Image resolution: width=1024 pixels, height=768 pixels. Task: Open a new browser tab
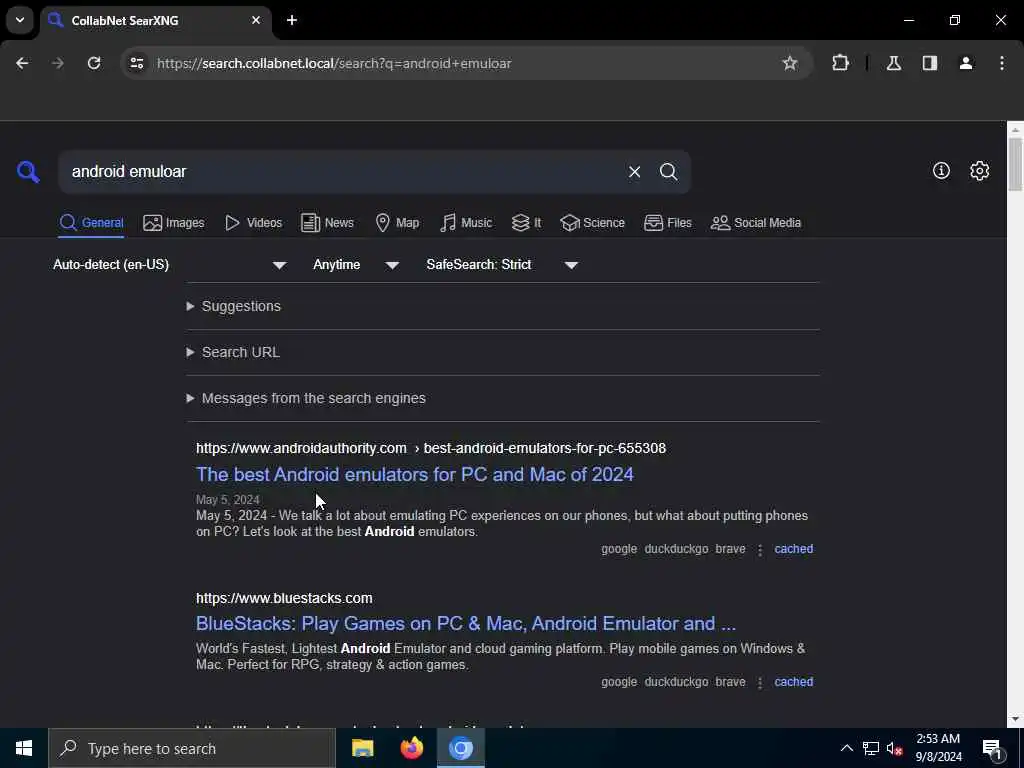pos(292,20)
